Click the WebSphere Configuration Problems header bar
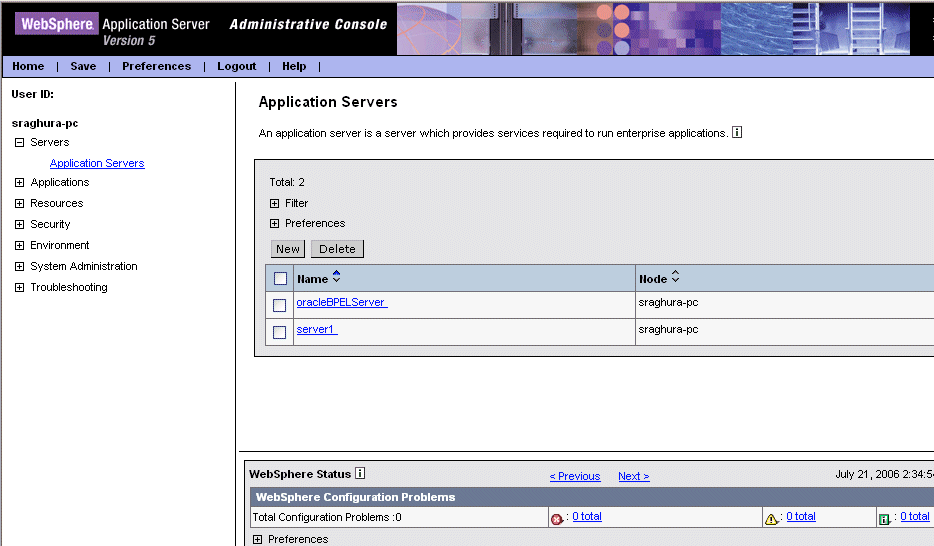The height and width of the screenshot is (546, 934). pyautogui.click(x=592, y=497)
